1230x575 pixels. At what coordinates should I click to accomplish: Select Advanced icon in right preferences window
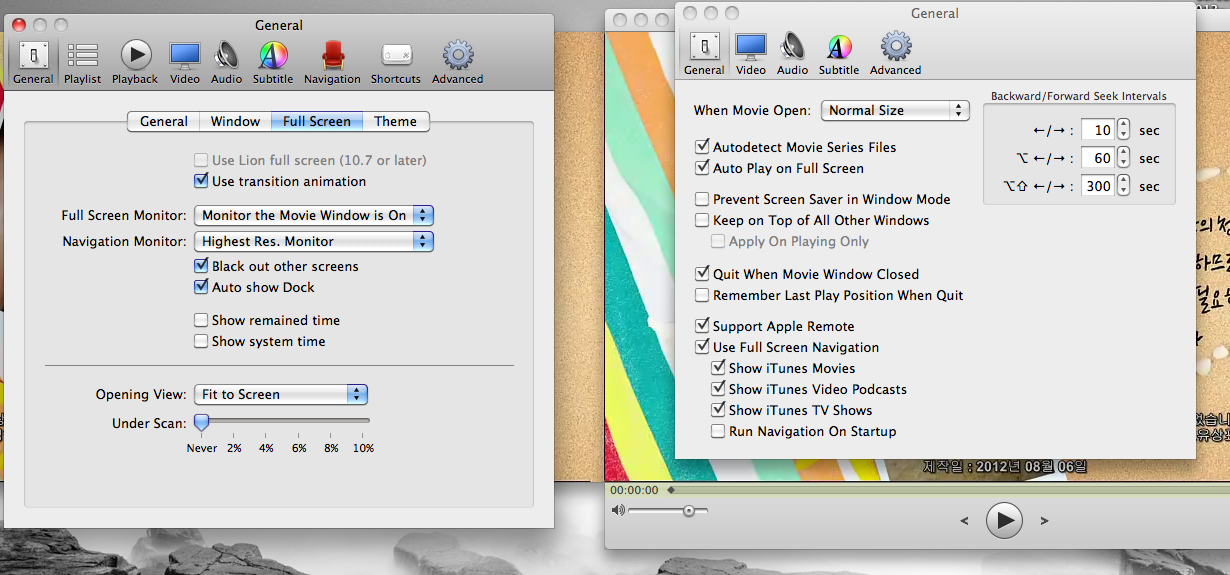click(x=895, y=53)
